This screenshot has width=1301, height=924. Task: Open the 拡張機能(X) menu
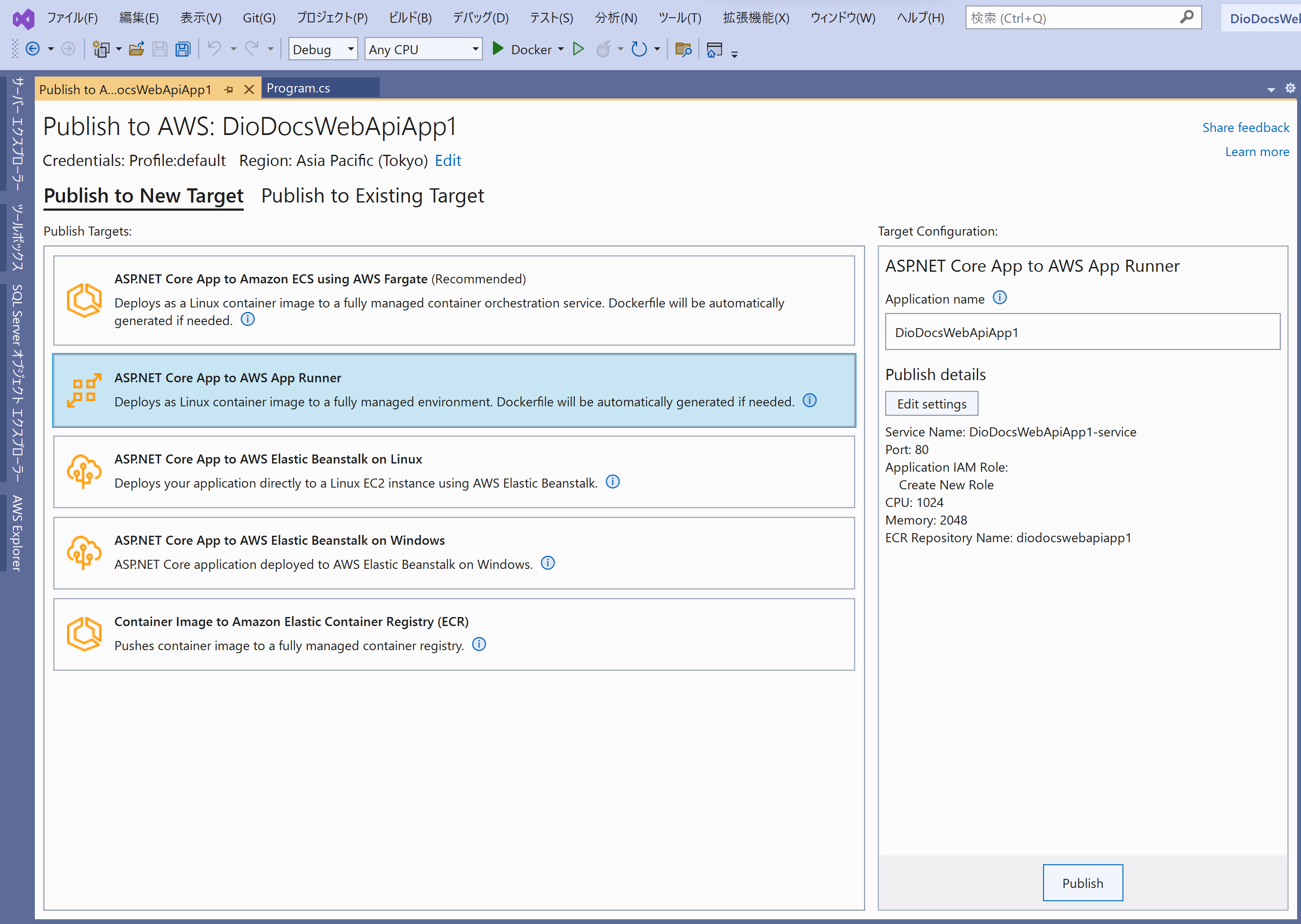coord(756,18)
